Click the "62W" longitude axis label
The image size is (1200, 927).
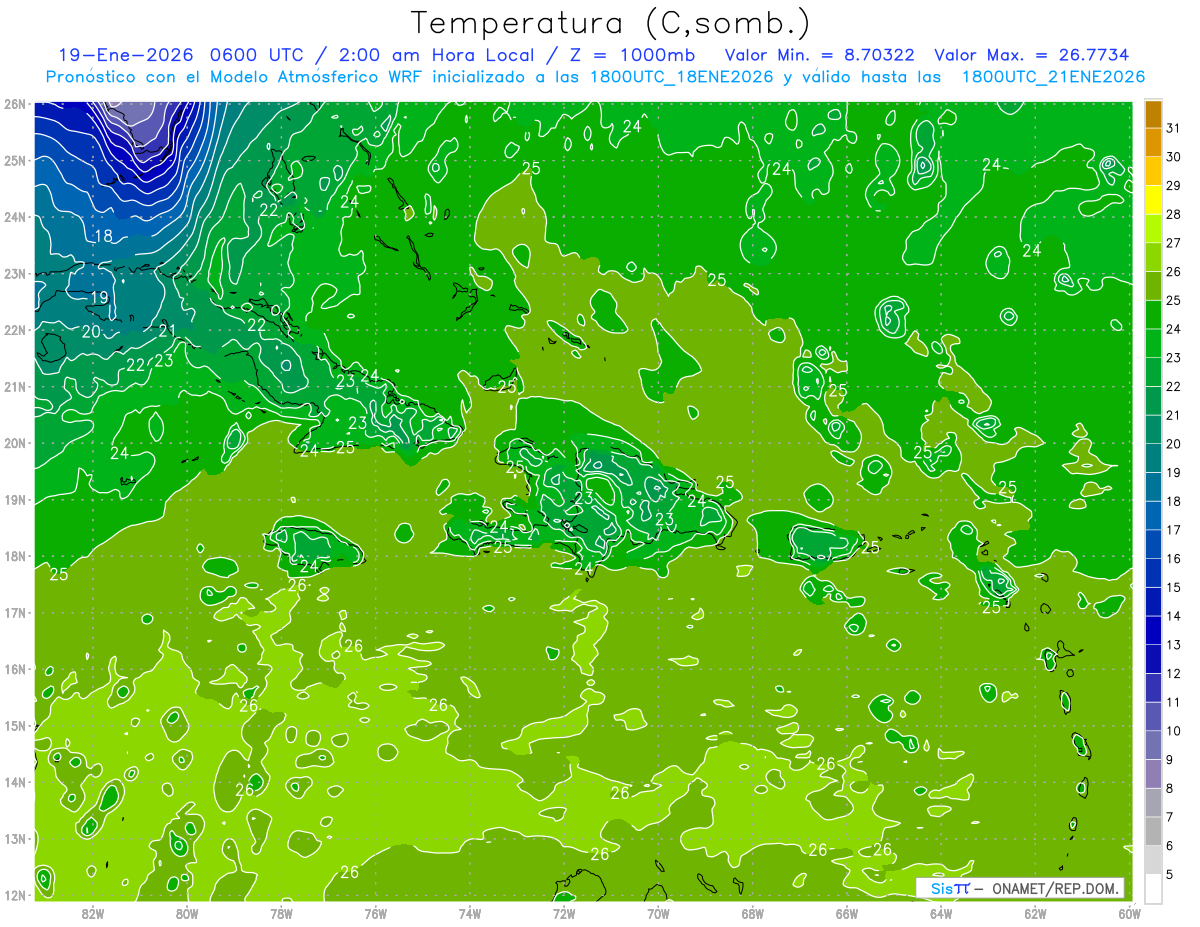[x=1034, y=913]
